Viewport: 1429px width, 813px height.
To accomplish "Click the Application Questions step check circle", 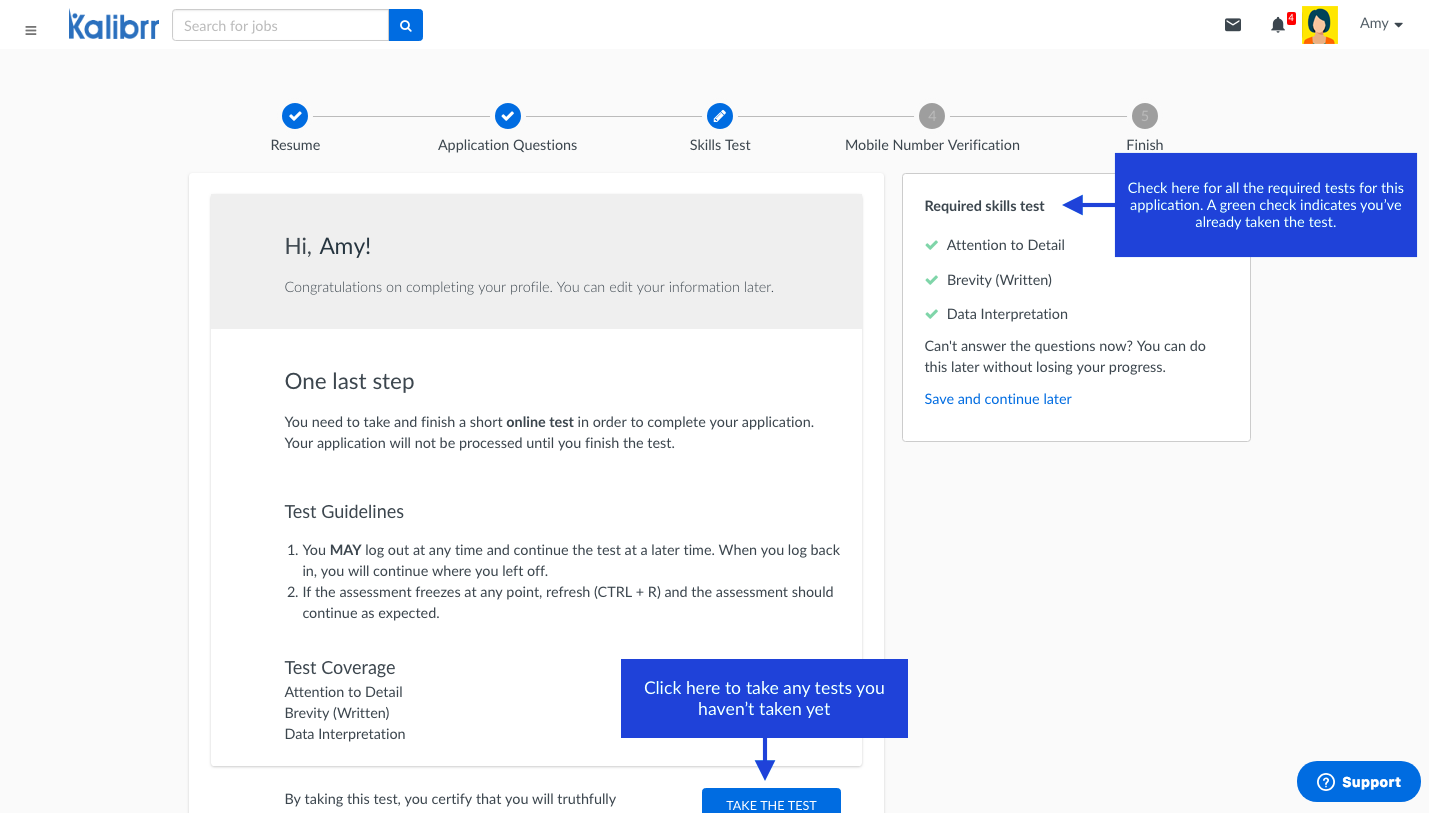I will pos(507,116).
